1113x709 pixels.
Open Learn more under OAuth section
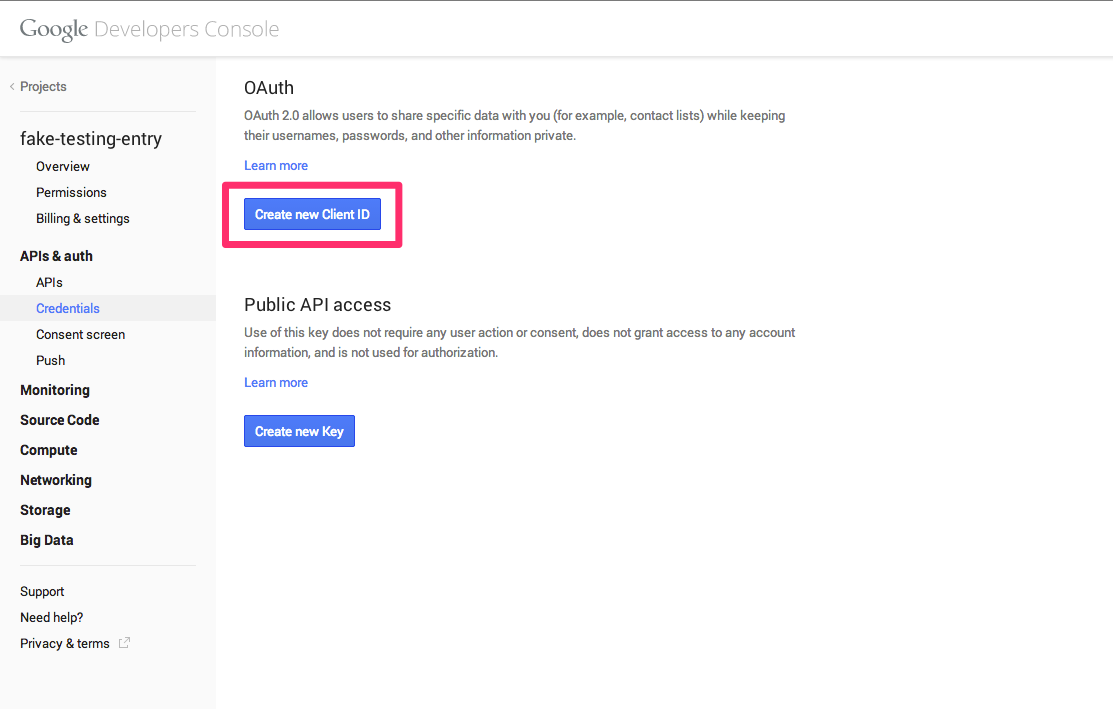pos(276,165)
